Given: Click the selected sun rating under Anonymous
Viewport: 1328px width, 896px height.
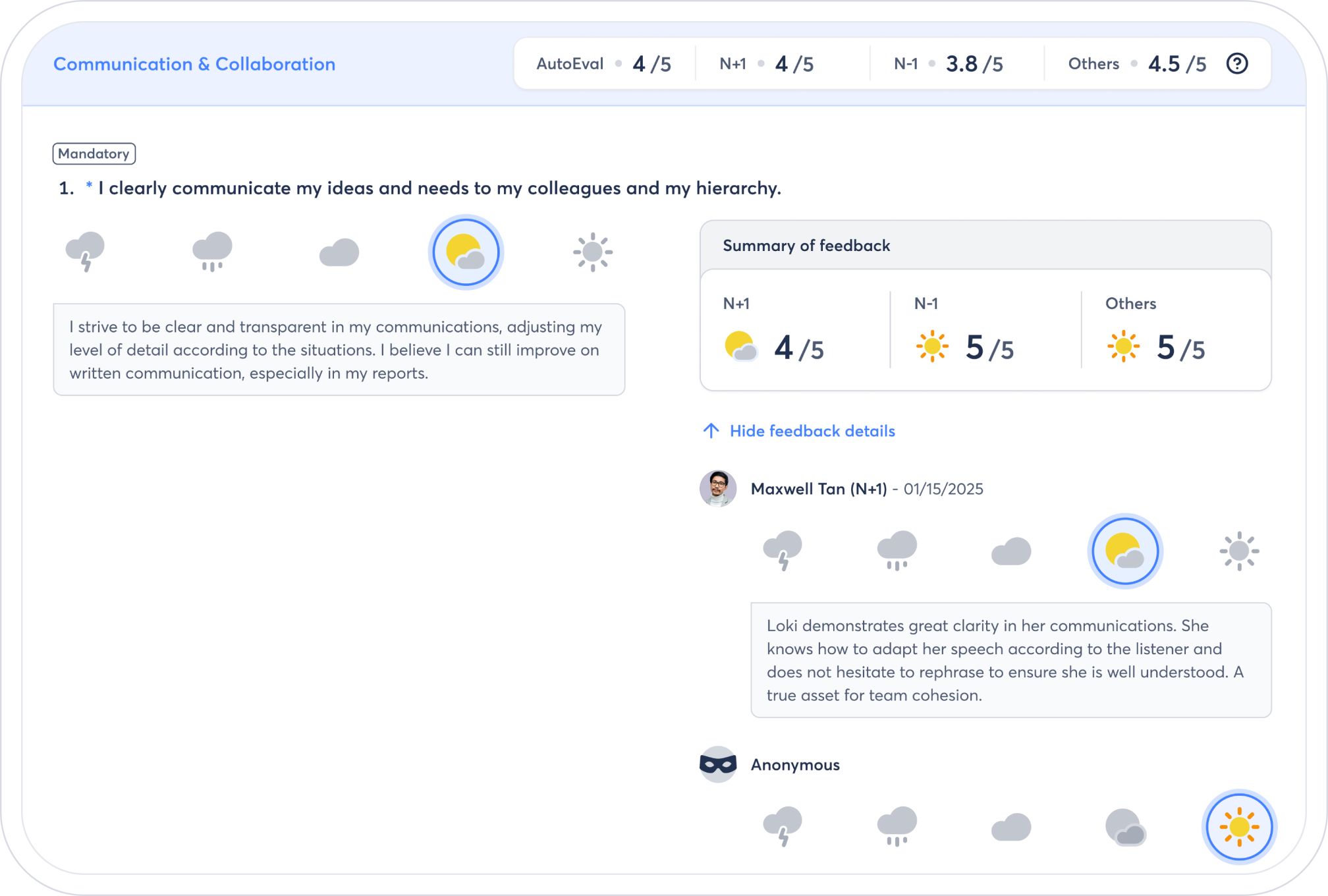Looking at the screenshot, I should tap(1239, 827).
